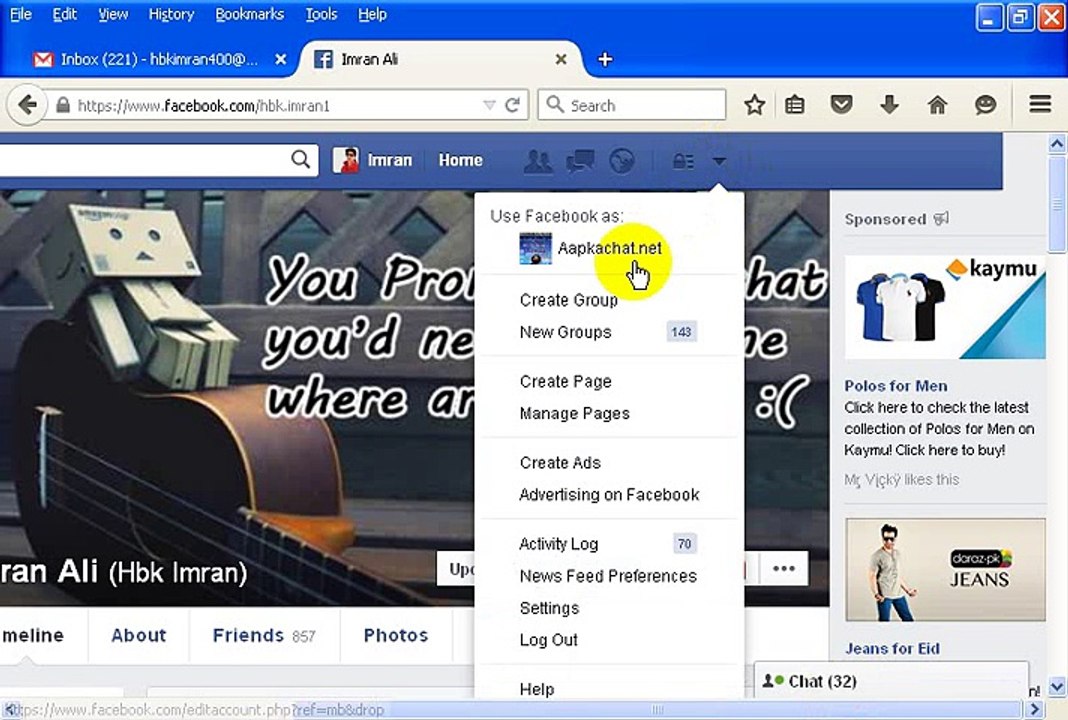1068x720 pixels.
Task: Open the History menu
Action: (171, 14)
